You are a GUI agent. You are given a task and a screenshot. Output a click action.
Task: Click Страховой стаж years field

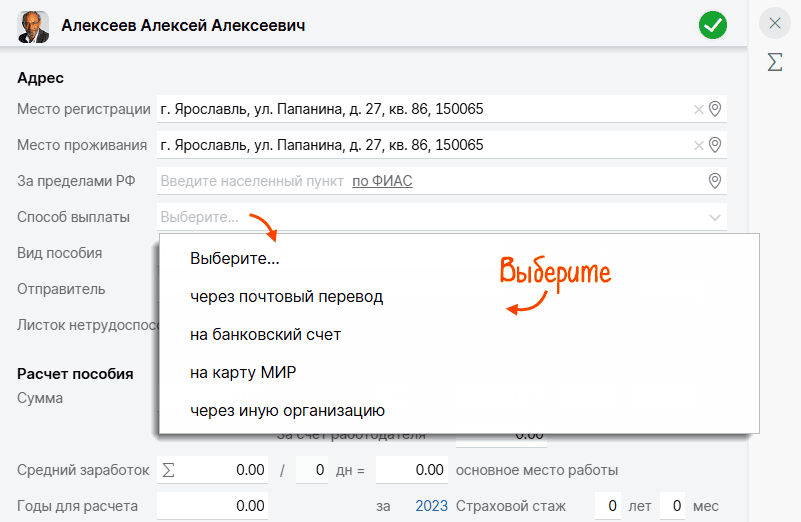click(607, 506)
